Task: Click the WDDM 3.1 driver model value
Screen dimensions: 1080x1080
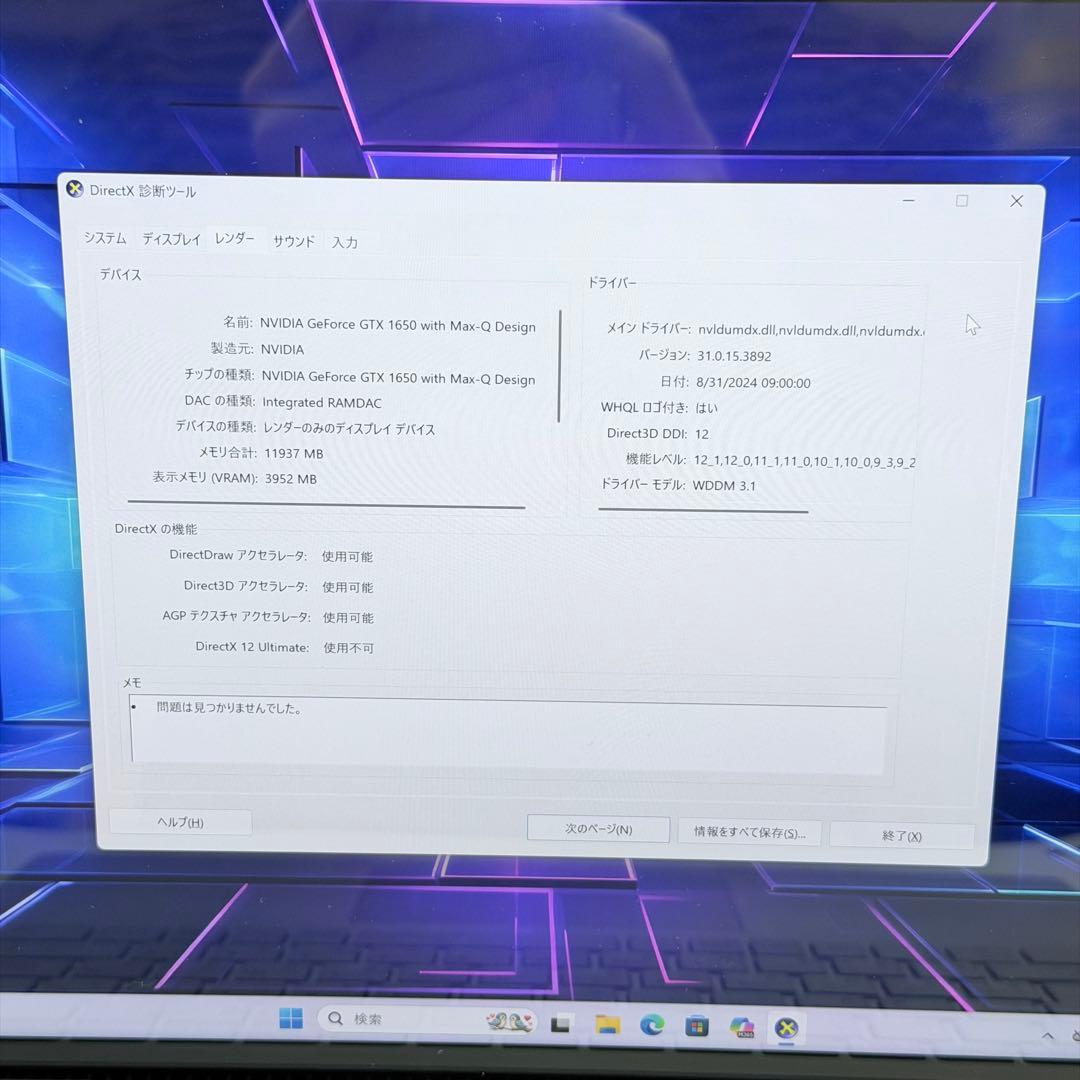Action: (724, 486)
